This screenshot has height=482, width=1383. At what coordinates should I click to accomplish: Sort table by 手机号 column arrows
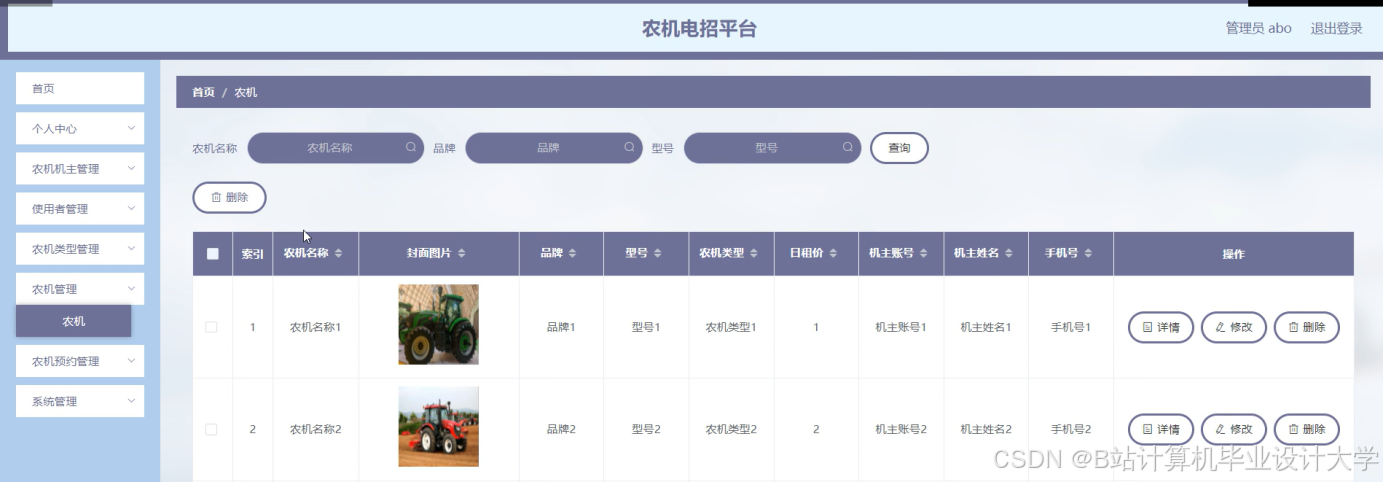[x=1087, y=254]
